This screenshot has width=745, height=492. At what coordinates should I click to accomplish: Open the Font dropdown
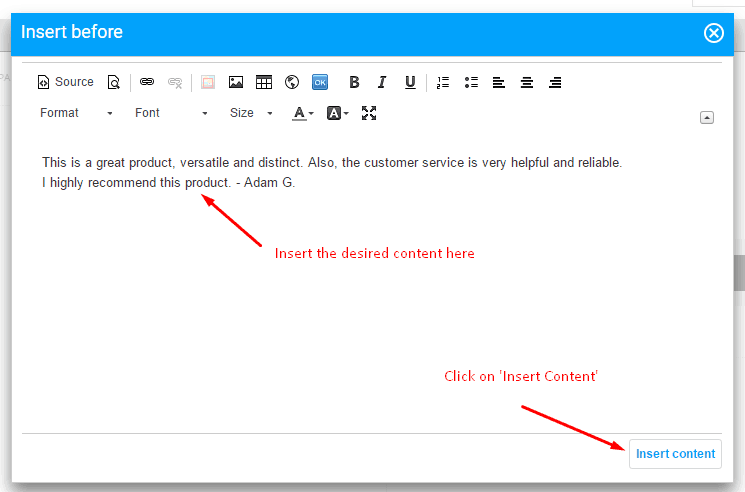[x=171, y=113]
